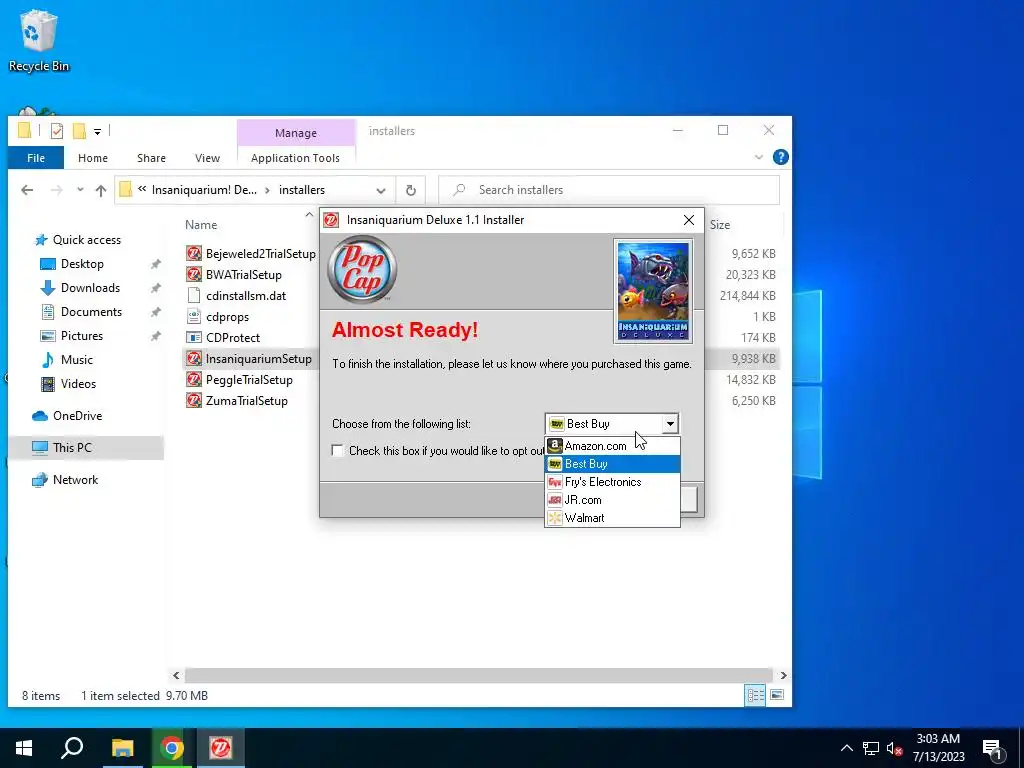Viewport: 1024px width, 768px height.
Task: Select the ZumaTrialSetup installer icon
Action: coord(193,400)
